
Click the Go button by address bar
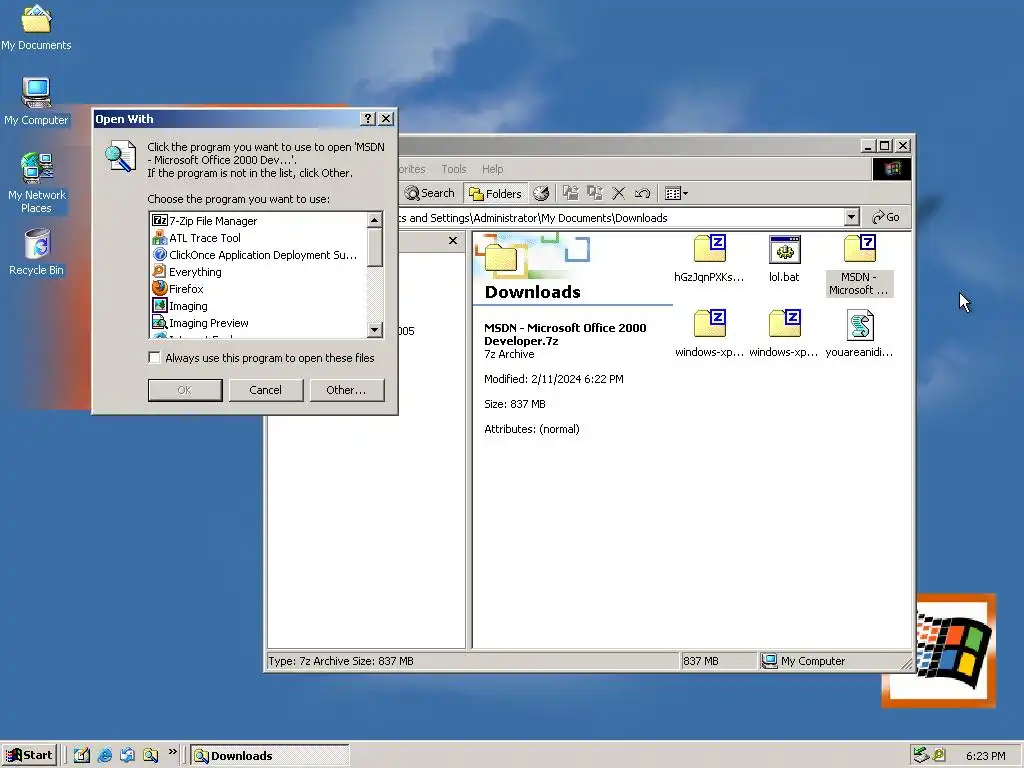(x=886, y=217)
